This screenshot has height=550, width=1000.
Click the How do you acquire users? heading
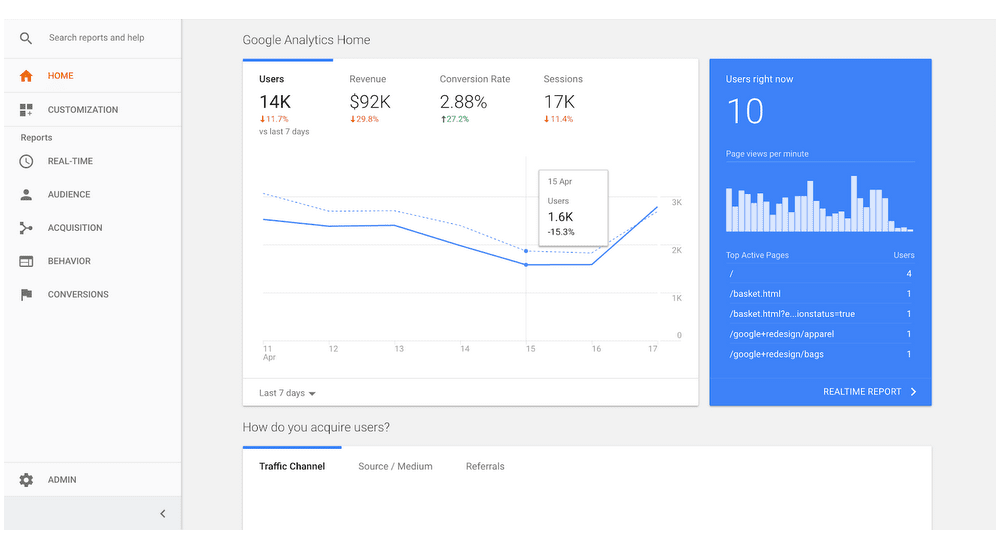(x=316, y=427)
